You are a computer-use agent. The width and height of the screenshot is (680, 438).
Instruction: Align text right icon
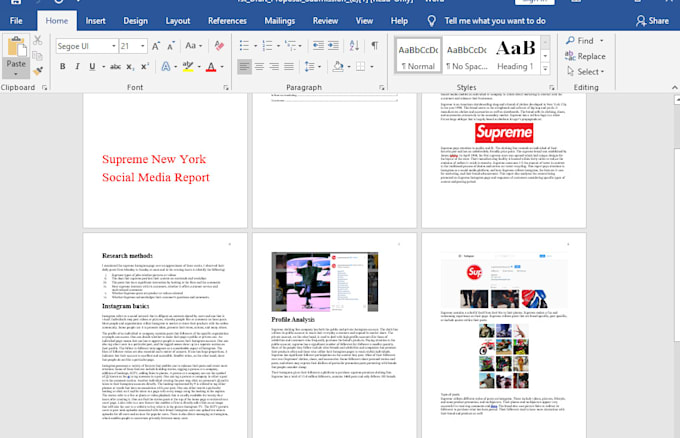pyautogui.click(x=274, y=66)
